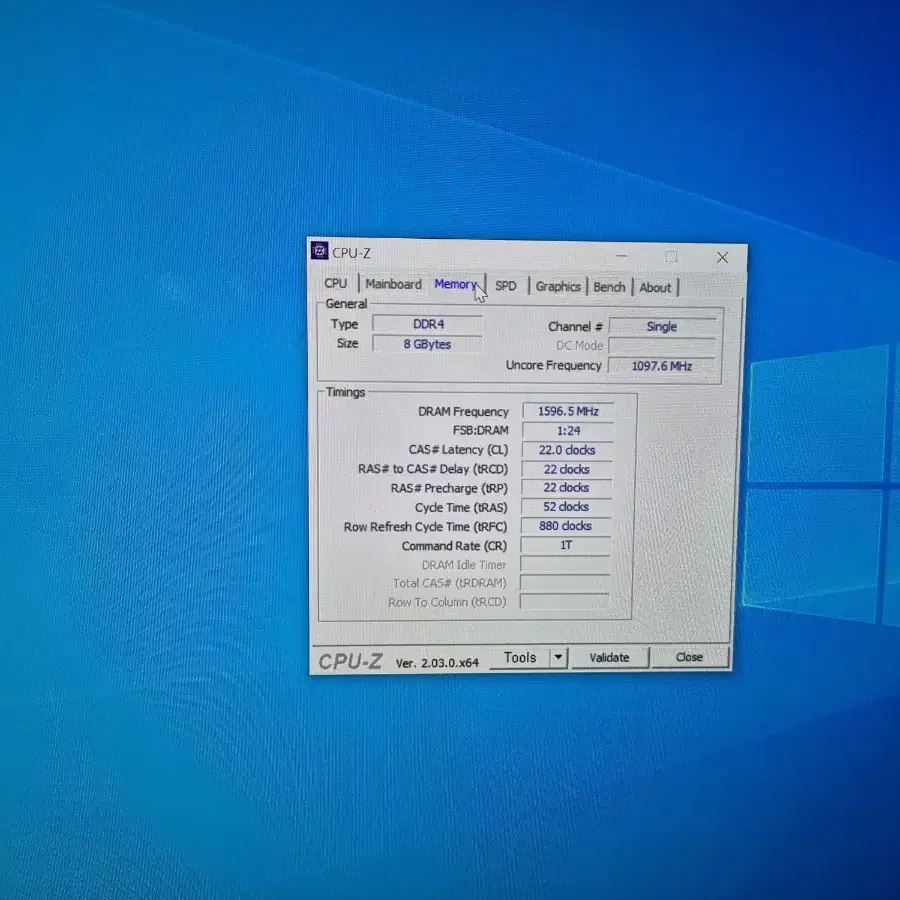Click the Command Rate (CR) label

[x=454, y=546]
